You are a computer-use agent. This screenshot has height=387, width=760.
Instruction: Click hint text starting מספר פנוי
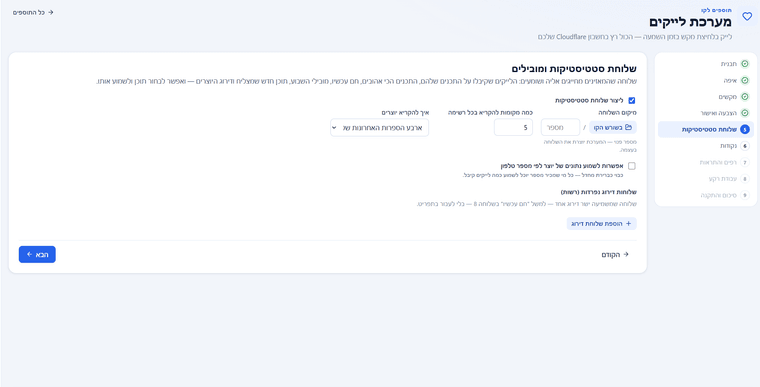tap(590, 146)
